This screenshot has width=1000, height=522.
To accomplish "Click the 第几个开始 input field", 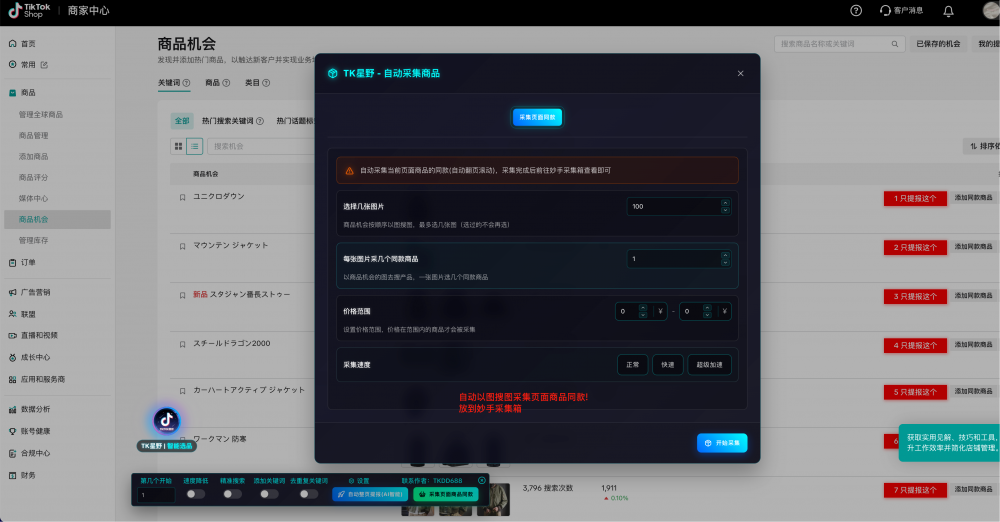I will [x=156, y=495].
